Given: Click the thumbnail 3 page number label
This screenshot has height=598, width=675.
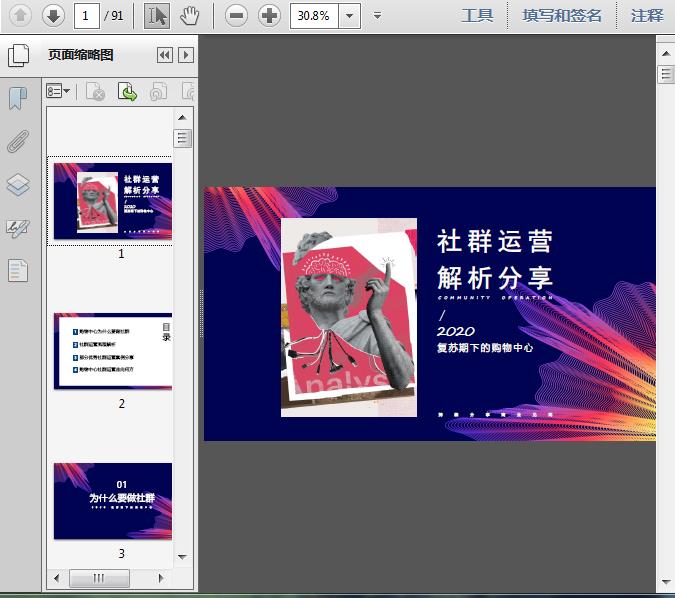Looking at the screenshot, I should click(x=122, y=553).
